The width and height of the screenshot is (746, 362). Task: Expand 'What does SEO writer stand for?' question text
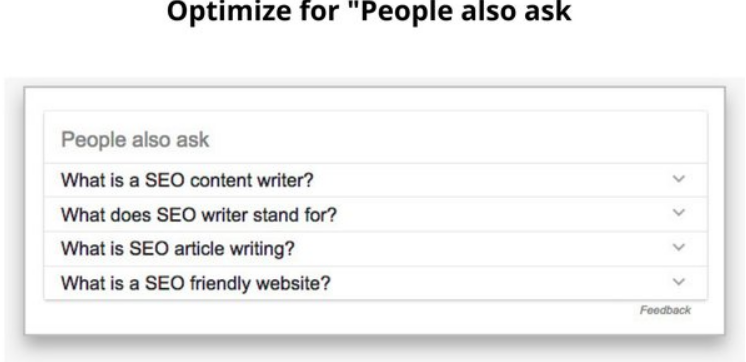[199, 215]
